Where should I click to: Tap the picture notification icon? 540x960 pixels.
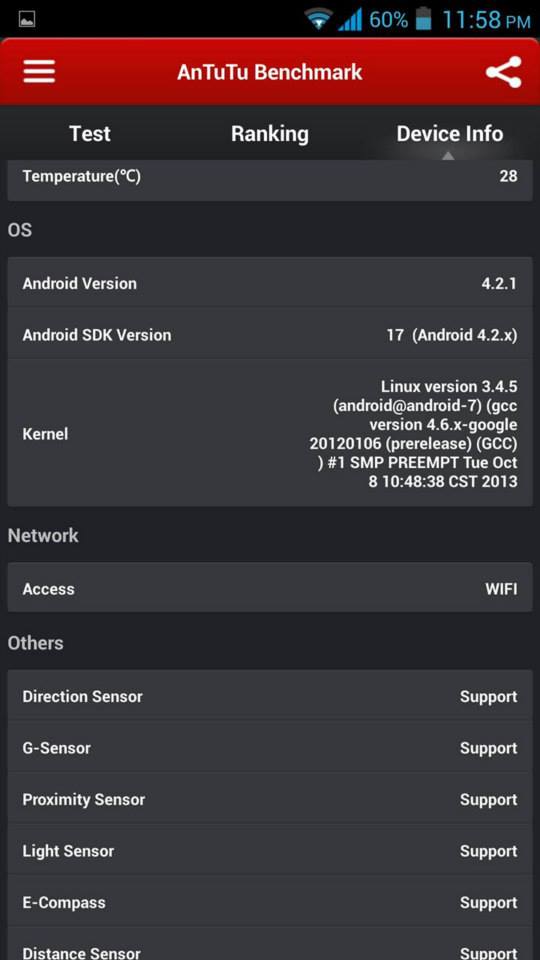[27, 20]
